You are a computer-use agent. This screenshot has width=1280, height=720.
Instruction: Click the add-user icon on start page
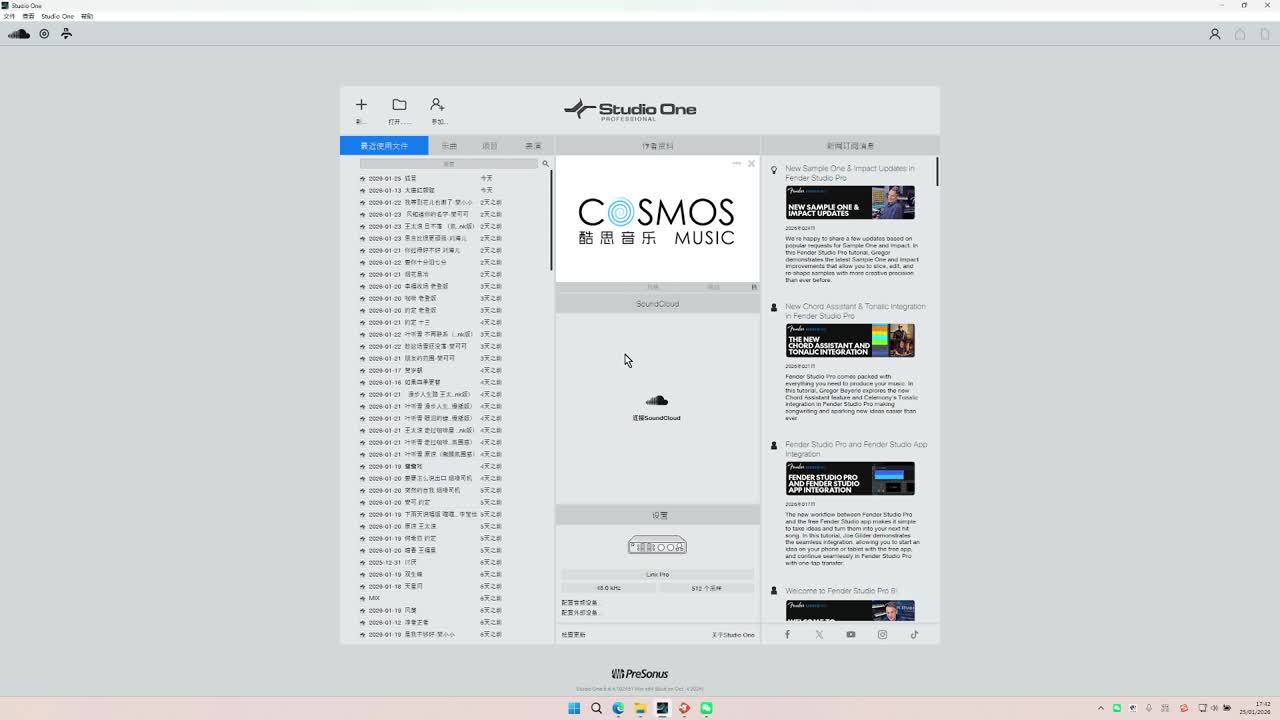click(437, 105)
